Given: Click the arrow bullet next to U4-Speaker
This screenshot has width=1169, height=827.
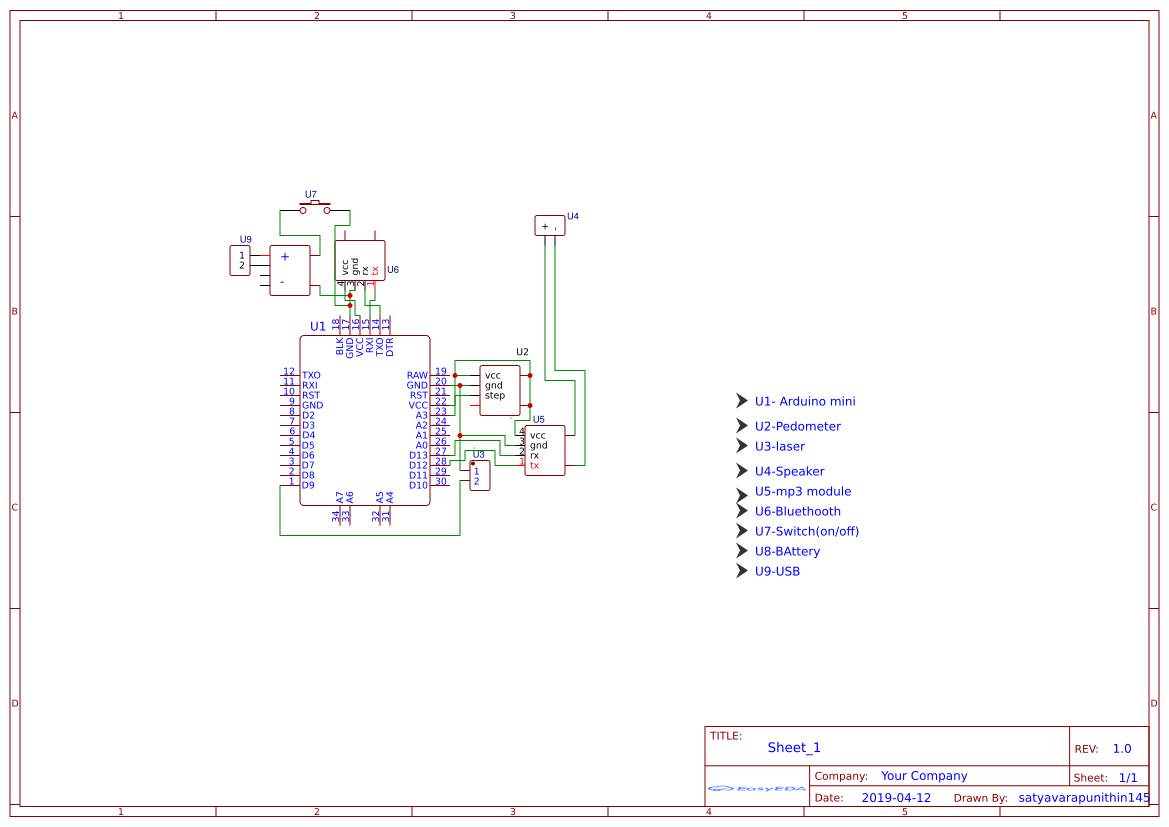Looking at the screenshot, I should [x=741, y=470].
